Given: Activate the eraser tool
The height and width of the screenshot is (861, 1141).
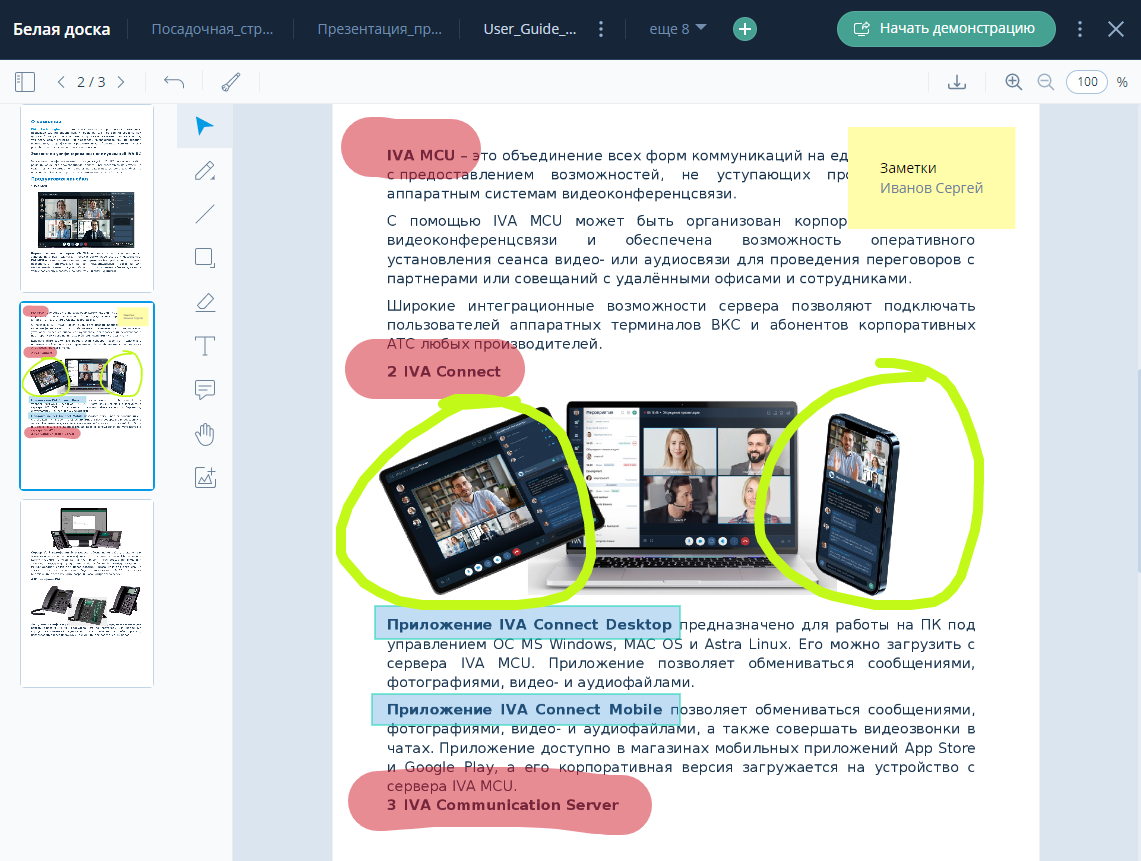Looking at the screenshot, I should pos(204,302).
